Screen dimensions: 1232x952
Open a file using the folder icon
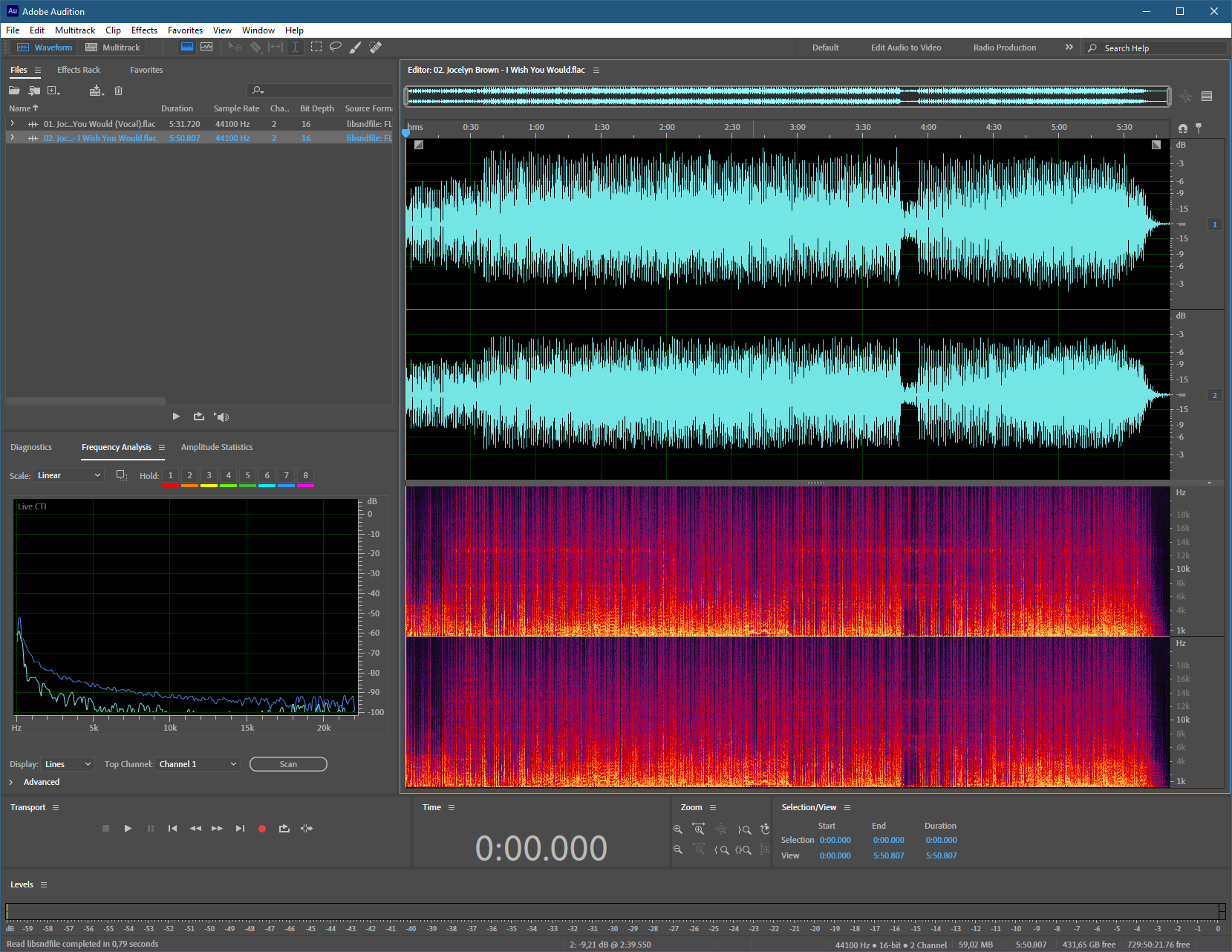[14, 91]
